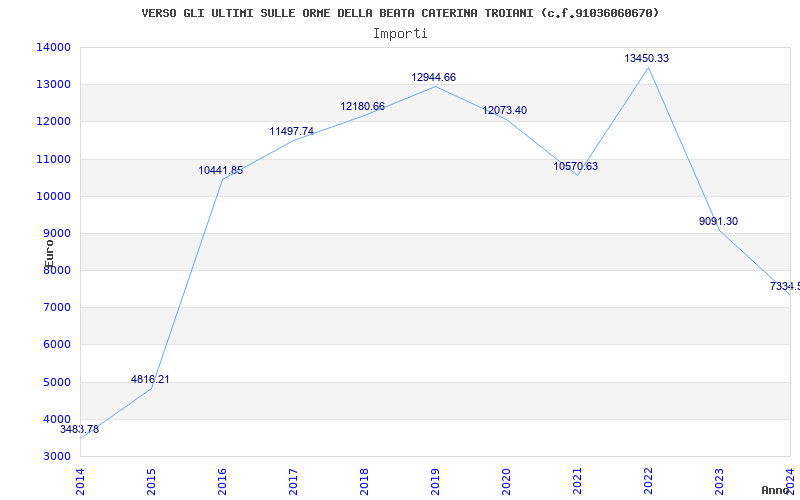Click the y-axis value 10000
This screenshot has height=500, width=800.
53,196
